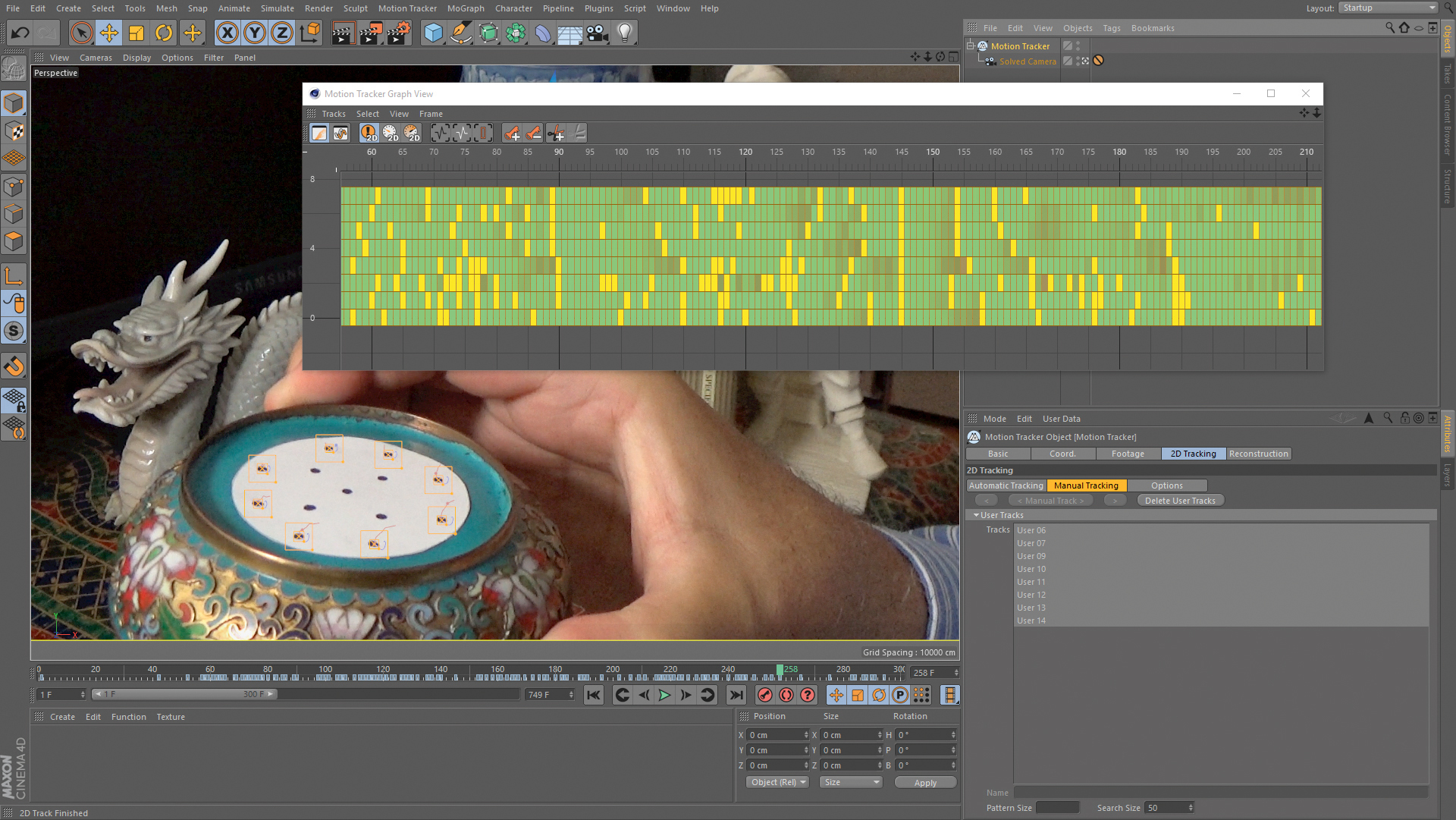Click the Undo arrow icon
The image size is (1456, 820).
point(20,33)
